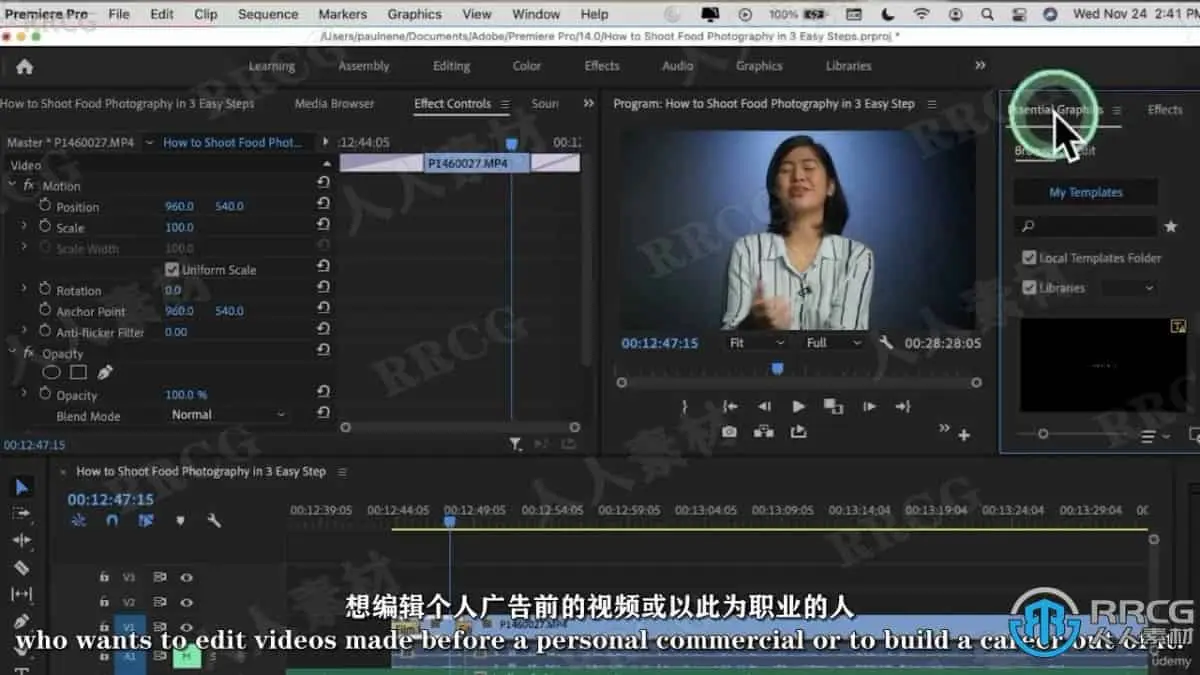Toggle lock on track V3
1200x675 pixels.
[x=104, y=577]
